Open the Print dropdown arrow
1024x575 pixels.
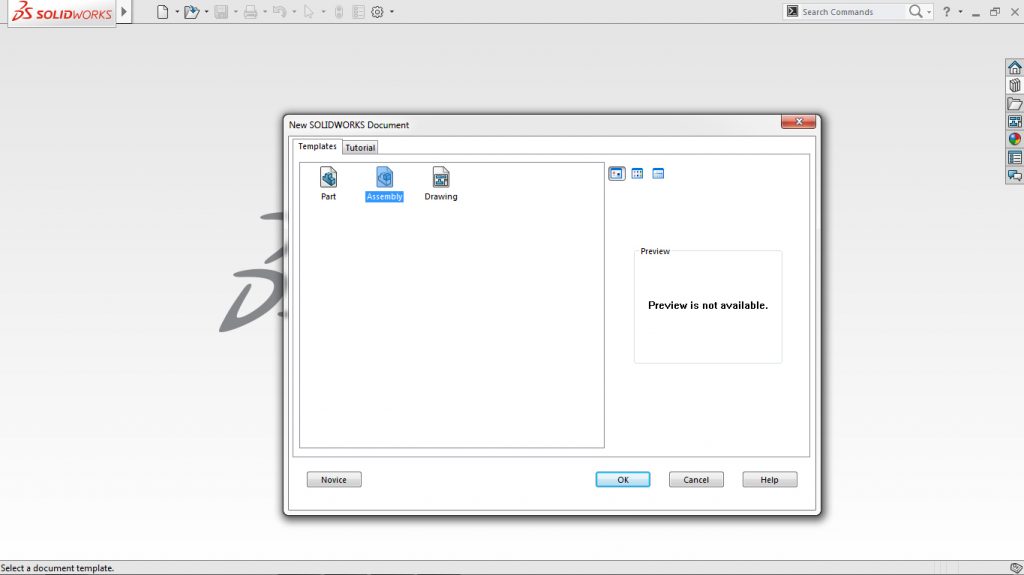click(264, 12)
